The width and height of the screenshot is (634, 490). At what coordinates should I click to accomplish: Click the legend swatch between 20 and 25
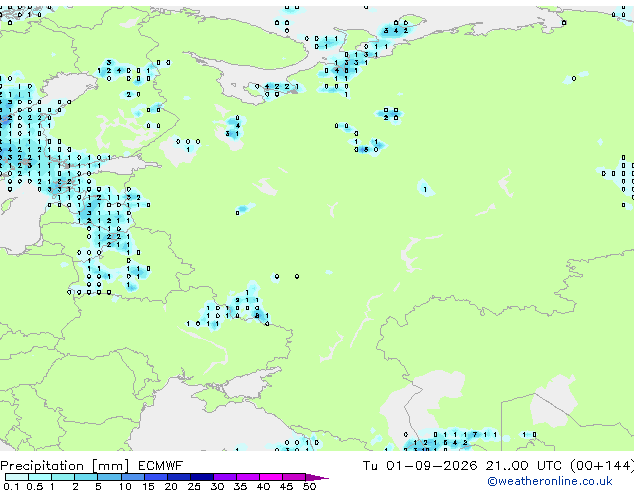(178, 477)
